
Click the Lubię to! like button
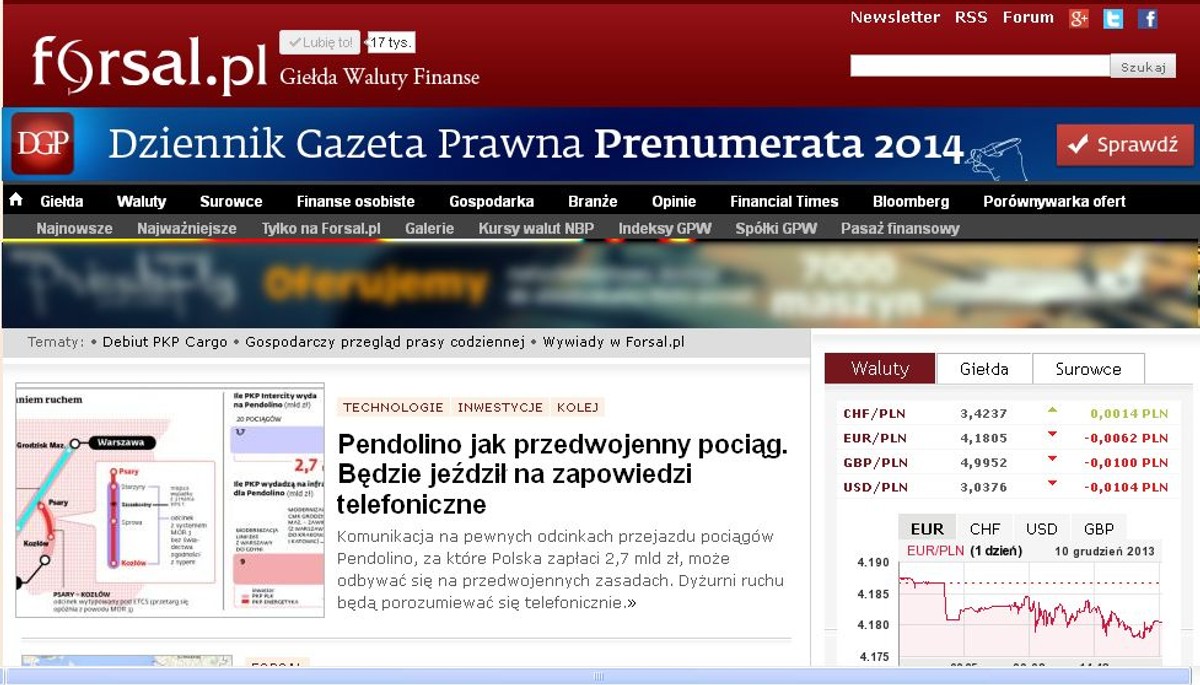point(320,42)
